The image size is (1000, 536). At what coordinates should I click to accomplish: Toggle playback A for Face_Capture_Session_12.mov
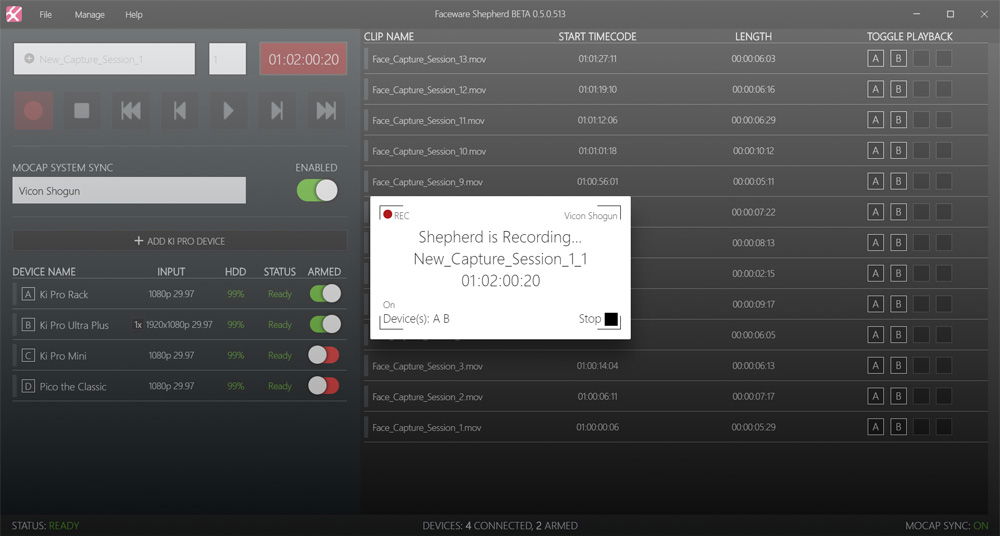tap(875, 89)
